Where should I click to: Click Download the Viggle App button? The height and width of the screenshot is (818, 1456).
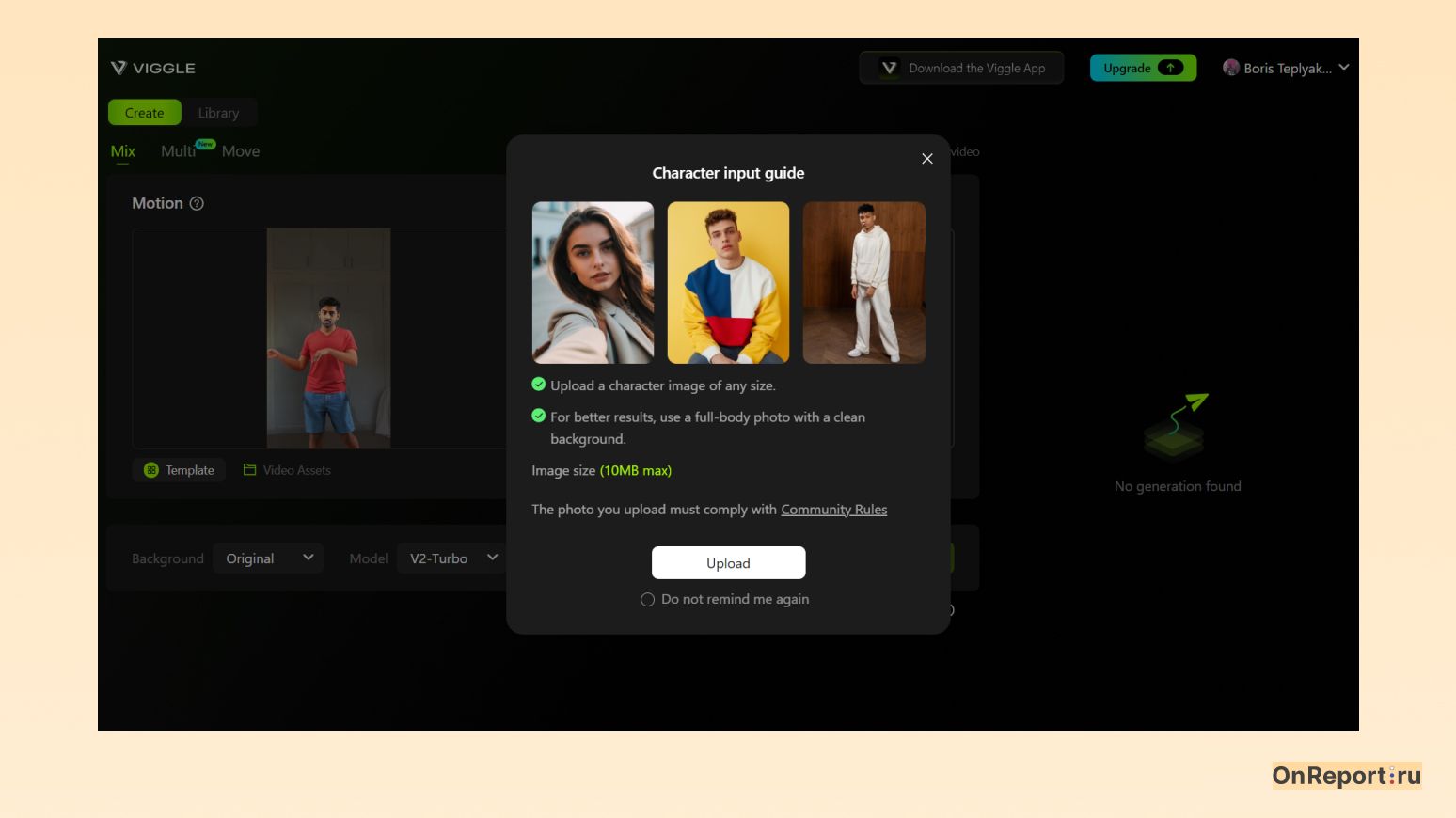coord(961,68)
